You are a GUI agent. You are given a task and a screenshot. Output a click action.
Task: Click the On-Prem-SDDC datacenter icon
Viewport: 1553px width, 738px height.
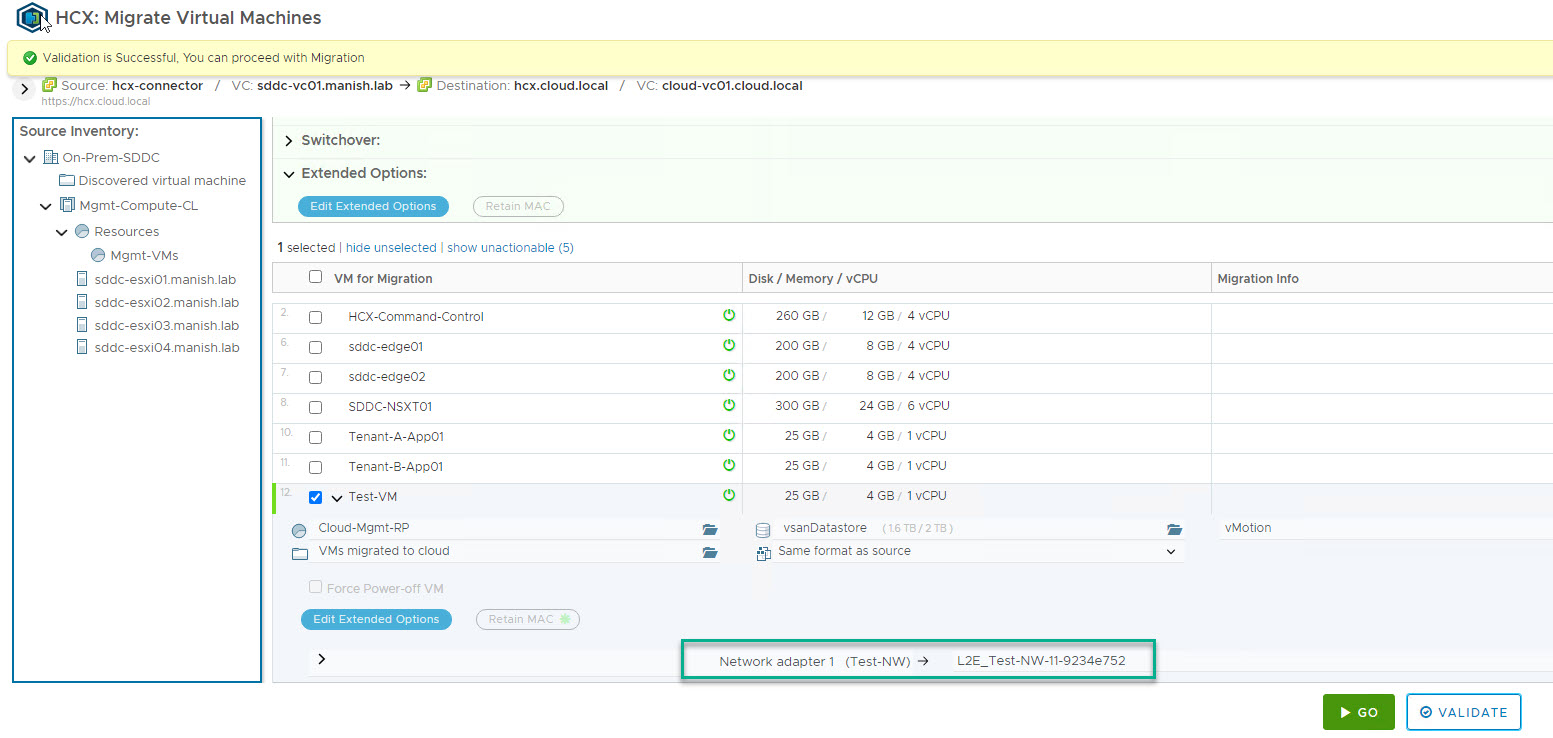click(51, 158)
